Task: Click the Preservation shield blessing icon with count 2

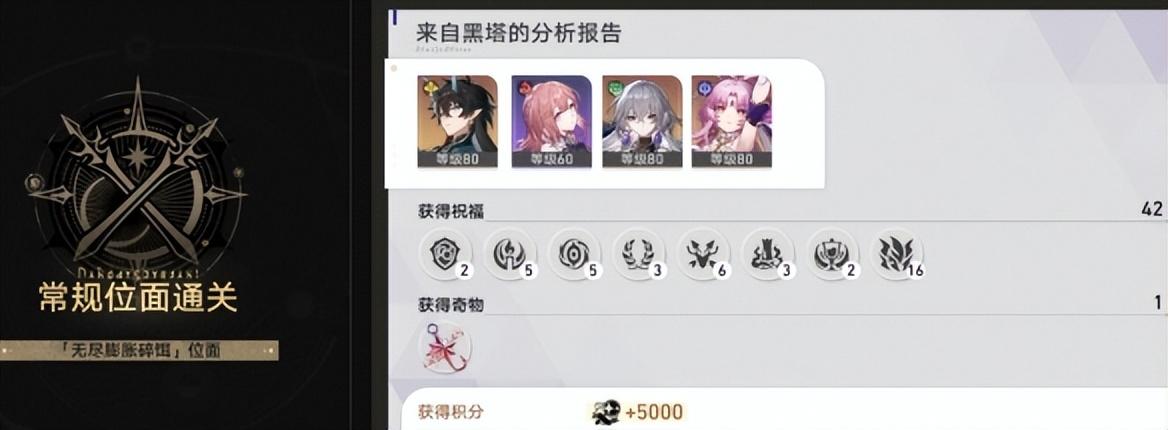Action: coord(445,254)
